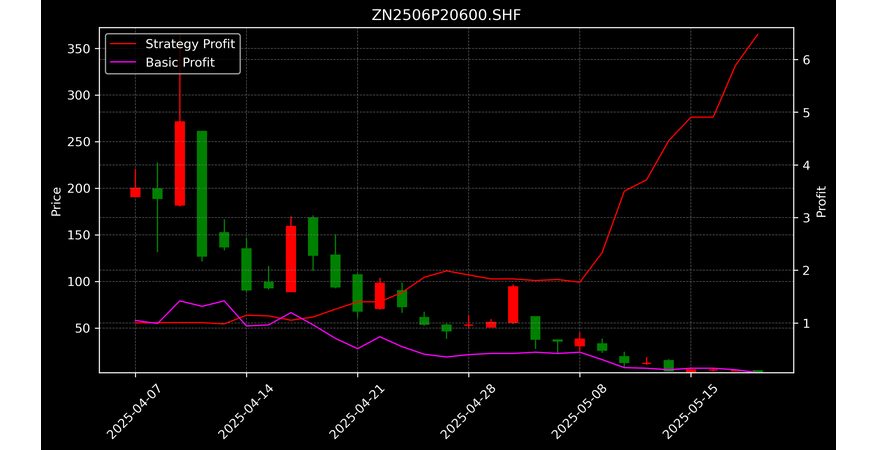The width and height of the screenshot is (878, 450).
Task: Click the profit tick label 1
Action: (x=807, y=324)
